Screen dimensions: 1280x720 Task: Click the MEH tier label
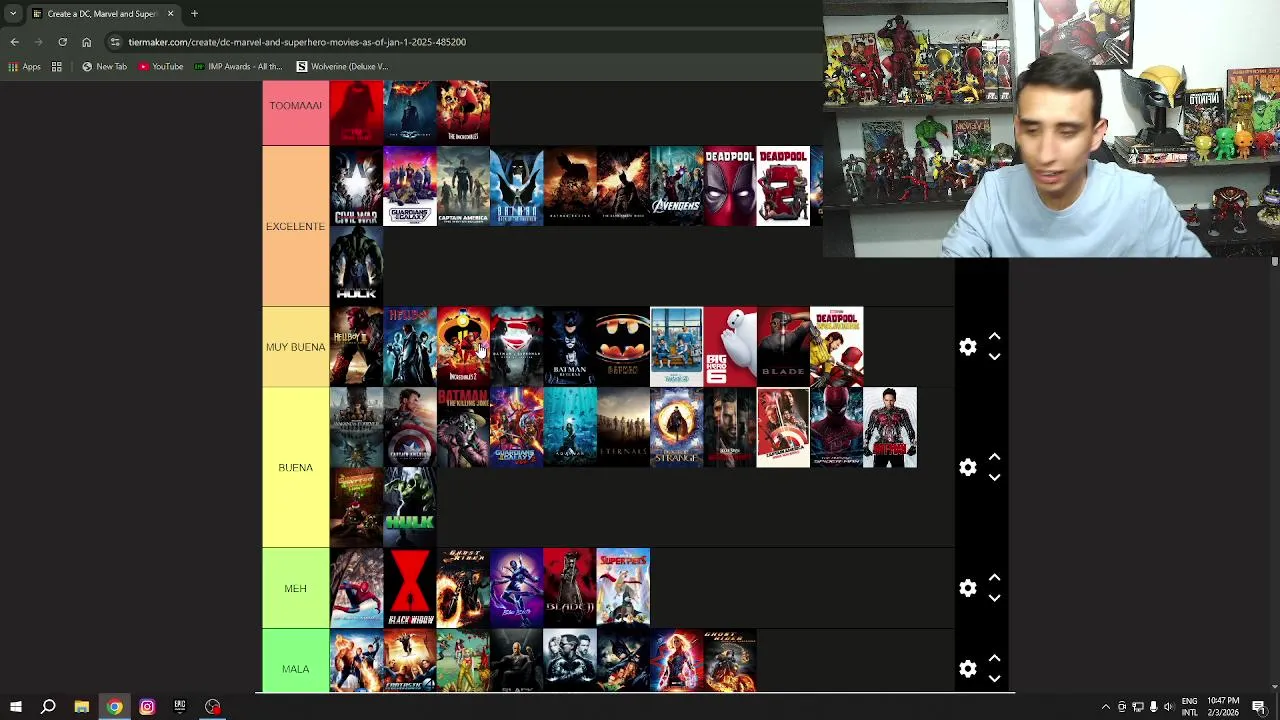[x=295, y=588]
